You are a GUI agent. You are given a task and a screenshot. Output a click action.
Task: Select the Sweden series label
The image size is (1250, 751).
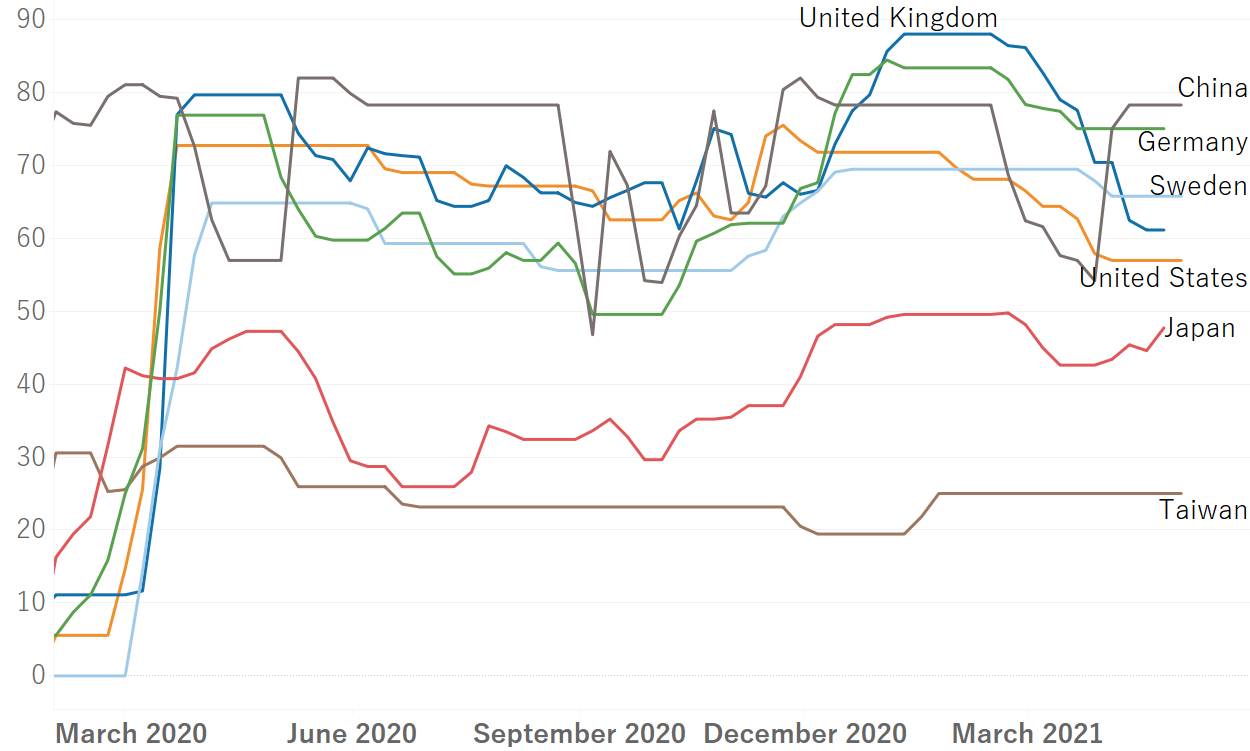(1198, 186)
